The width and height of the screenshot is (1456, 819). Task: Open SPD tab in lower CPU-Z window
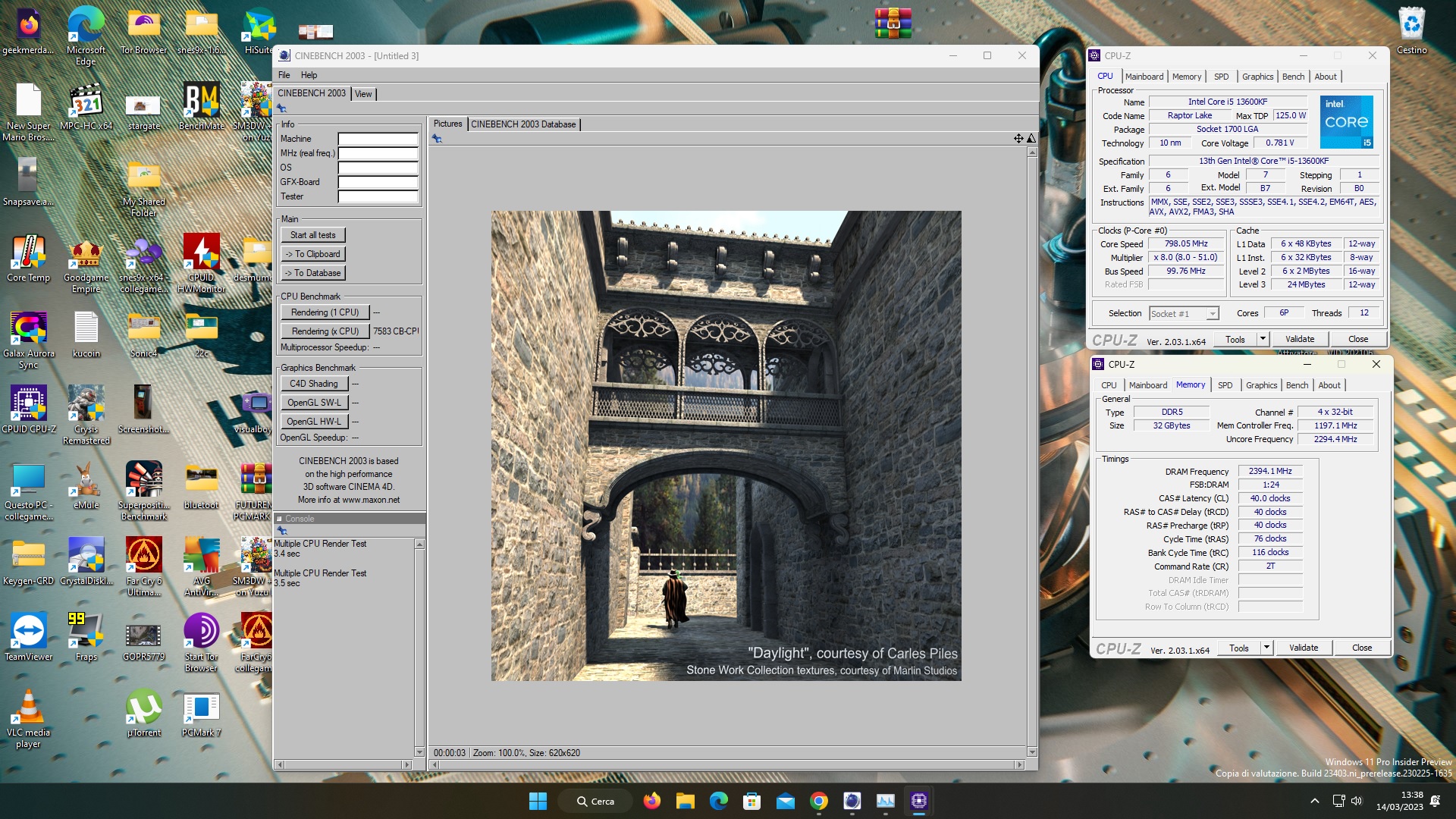click(1225, 385)
